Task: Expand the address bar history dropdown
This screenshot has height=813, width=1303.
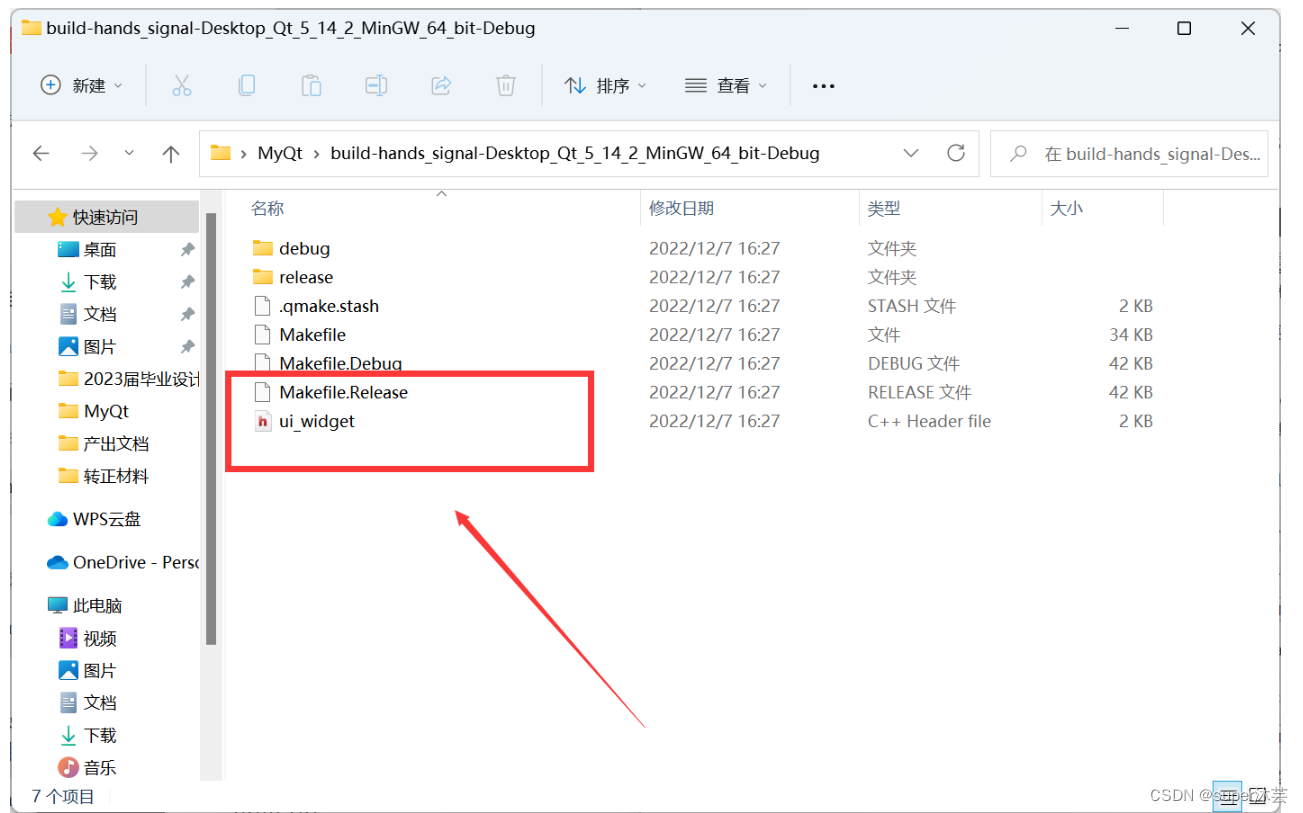Action: pos(911,153)
